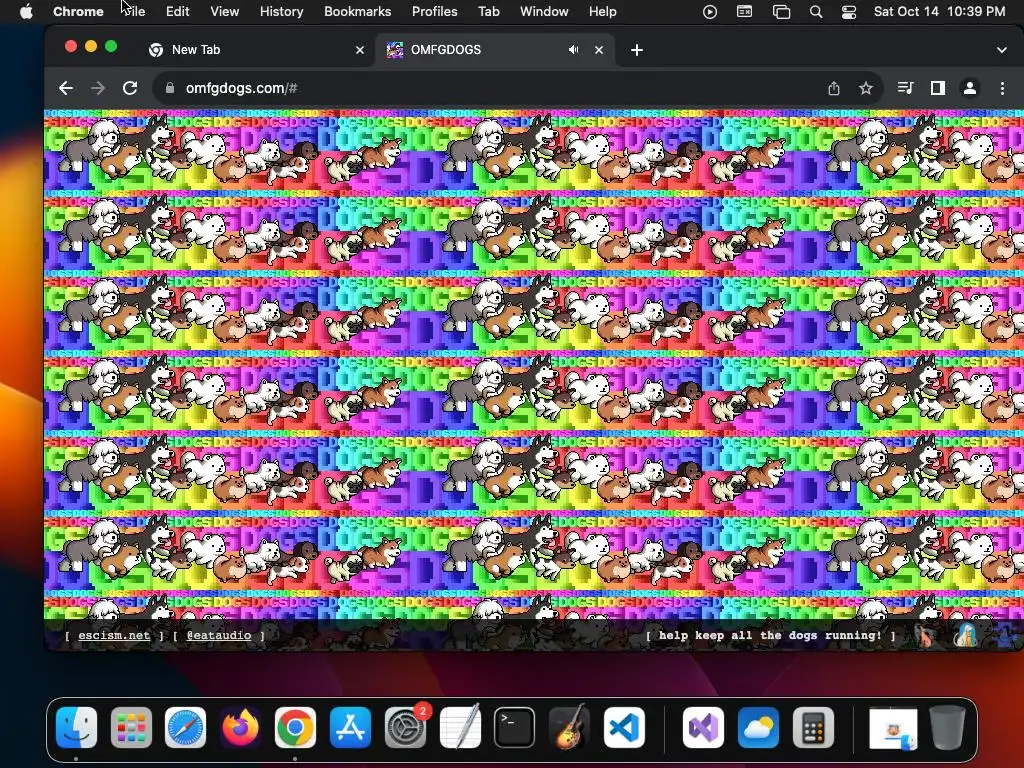Open the Preview document thumbnail in the Dock
The image size is (1024, 768).
click(893, 728)
